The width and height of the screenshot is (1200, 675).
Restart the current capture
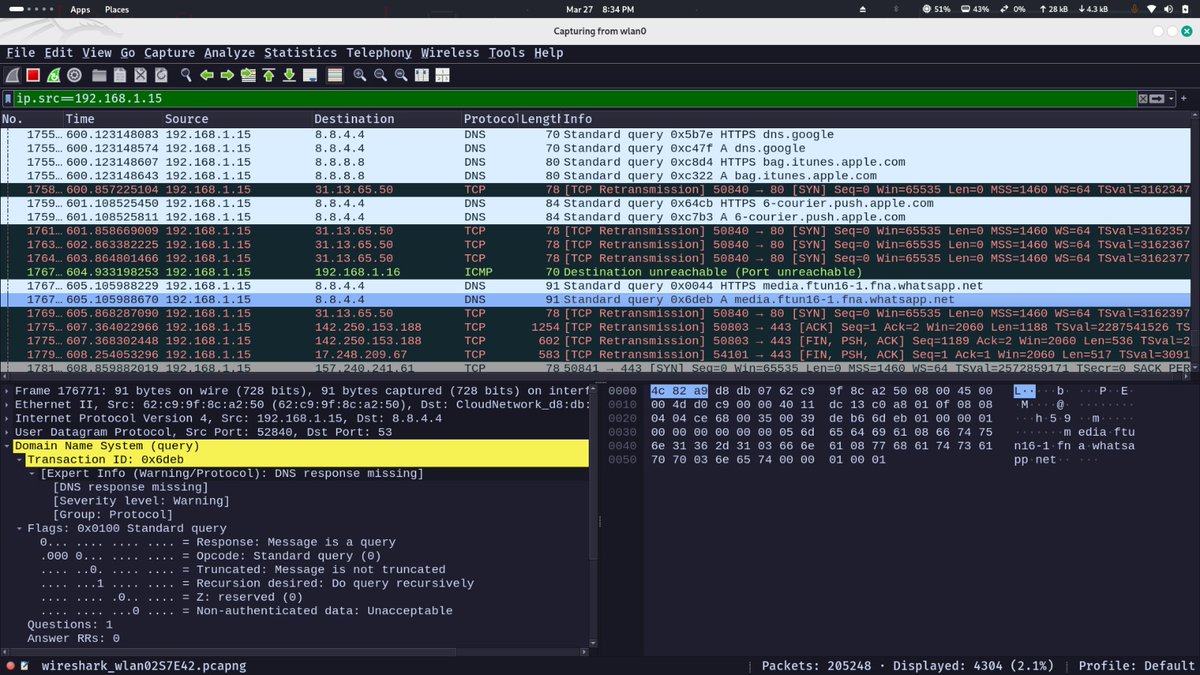point(53,75)
